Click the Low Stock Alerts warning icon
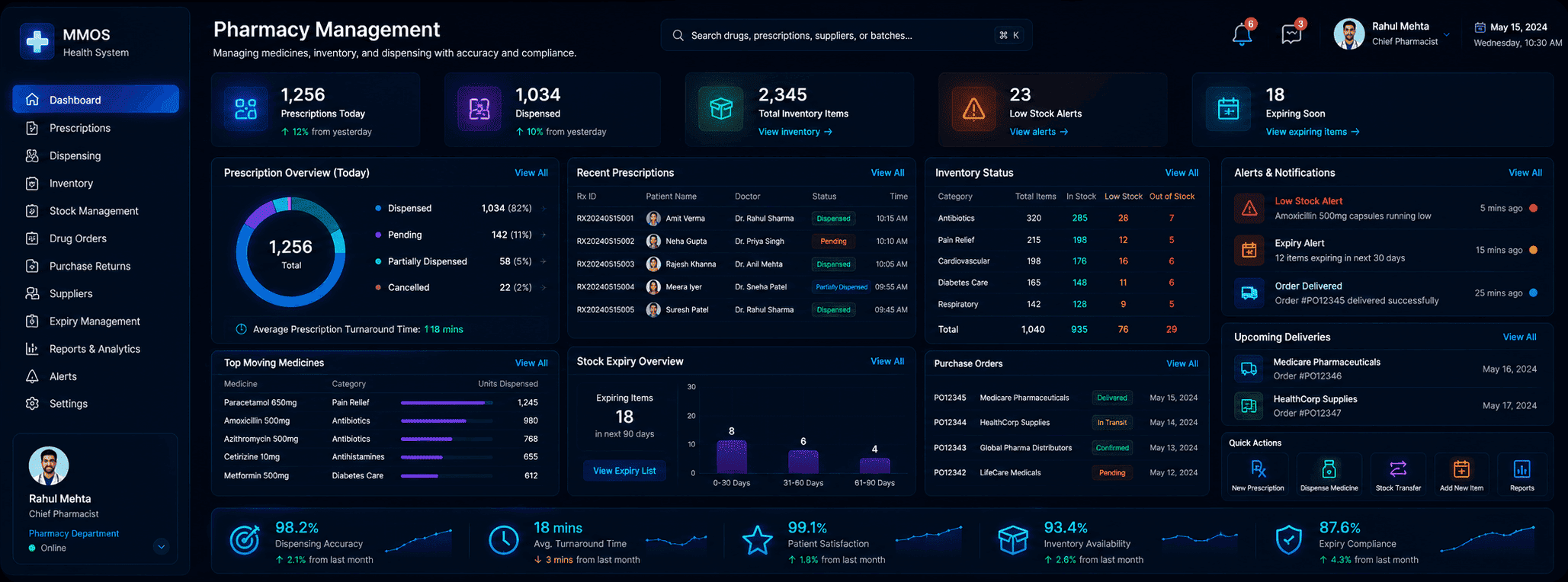 (x=973, y=109)
